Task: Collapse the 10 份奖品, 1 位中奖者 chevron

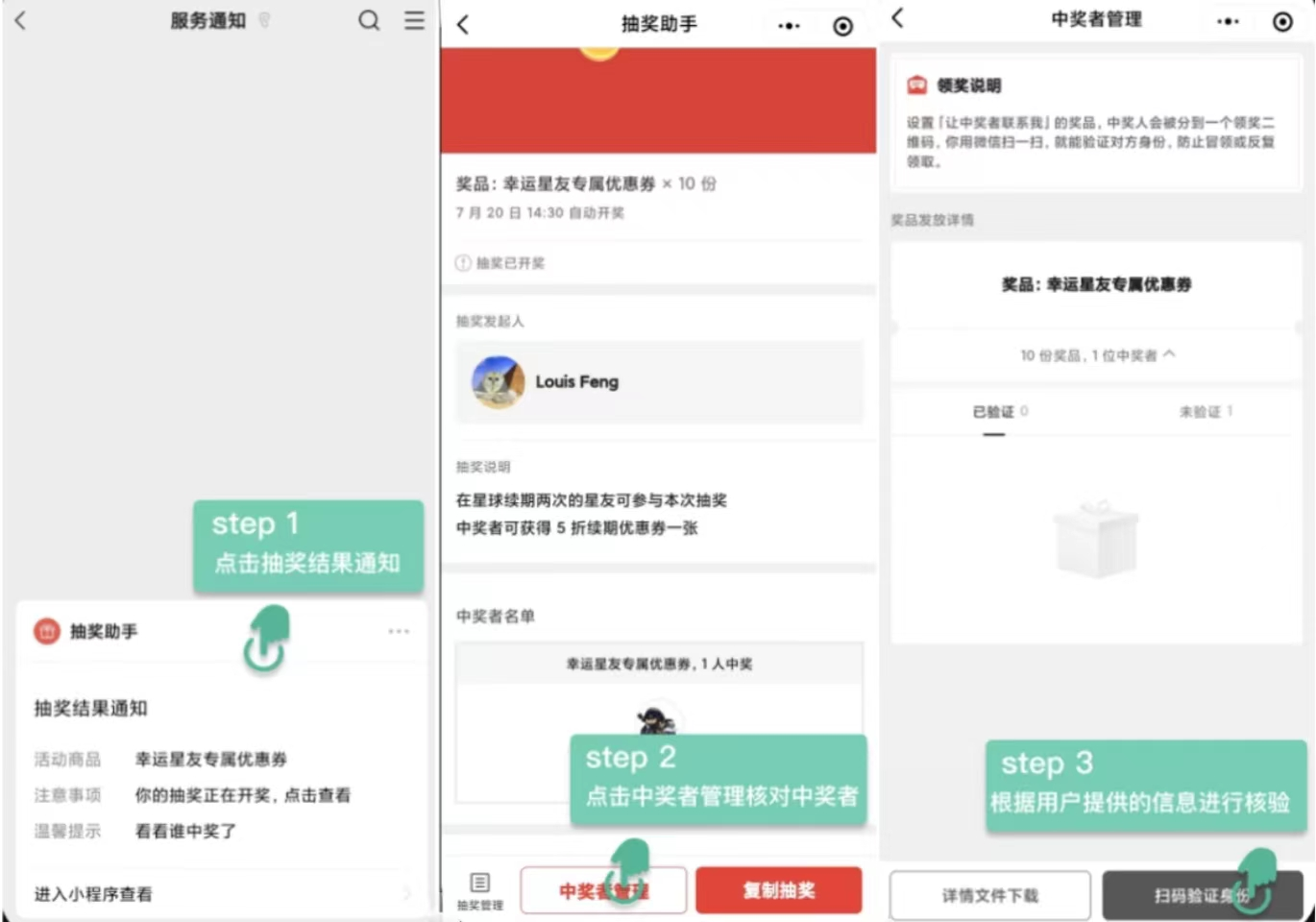Action: tap(1169, 354)
